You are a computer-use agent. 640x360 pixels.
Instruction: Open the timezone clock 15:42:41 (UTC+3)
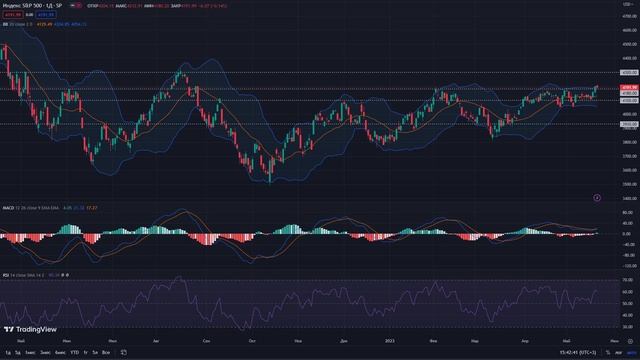[x=578, y=352]
